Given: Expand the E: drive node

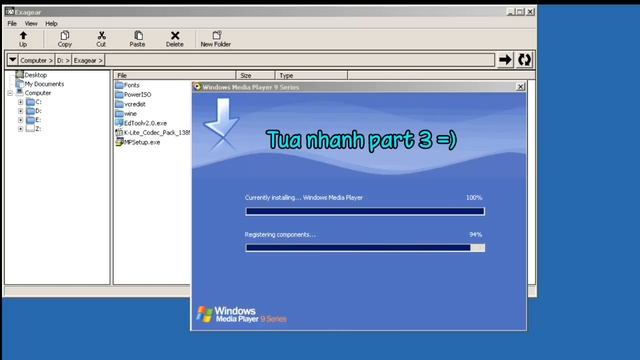Looking at the screenshot, I should [20, 120].
